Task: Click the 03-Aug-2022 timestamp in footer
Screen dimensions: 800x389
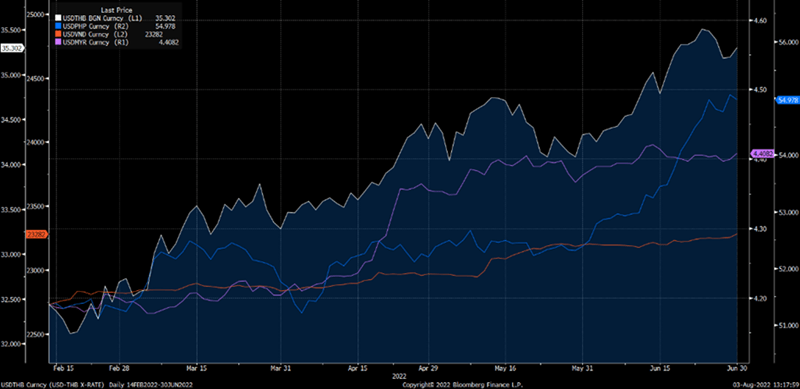Action: [x=766, y=384]
